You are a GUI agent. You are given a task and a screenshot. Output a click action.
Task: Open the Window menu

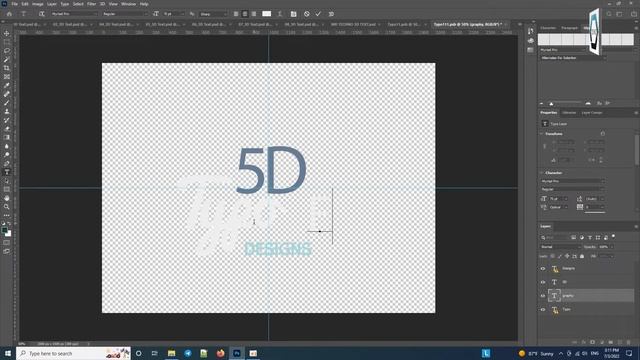click(129, 4)
